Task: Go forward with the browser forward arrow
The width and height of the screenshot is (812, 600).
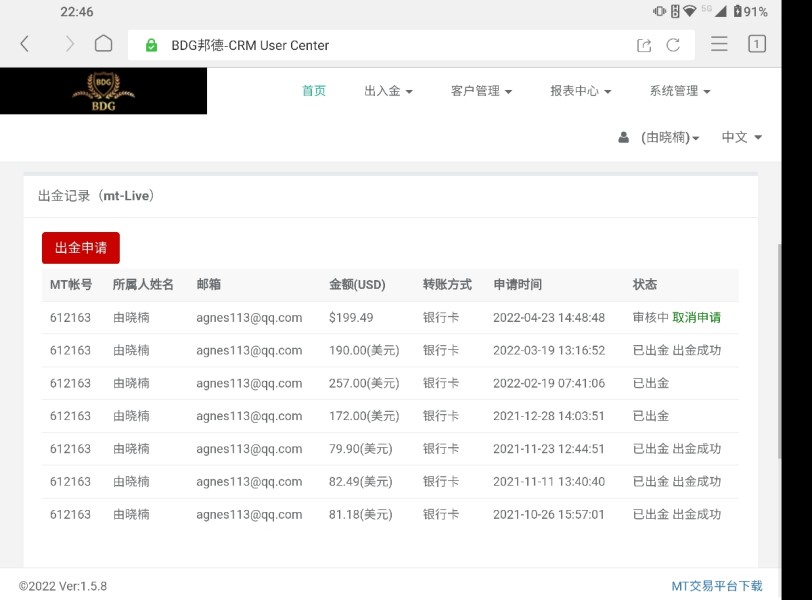Action: [x=69, y=44]
